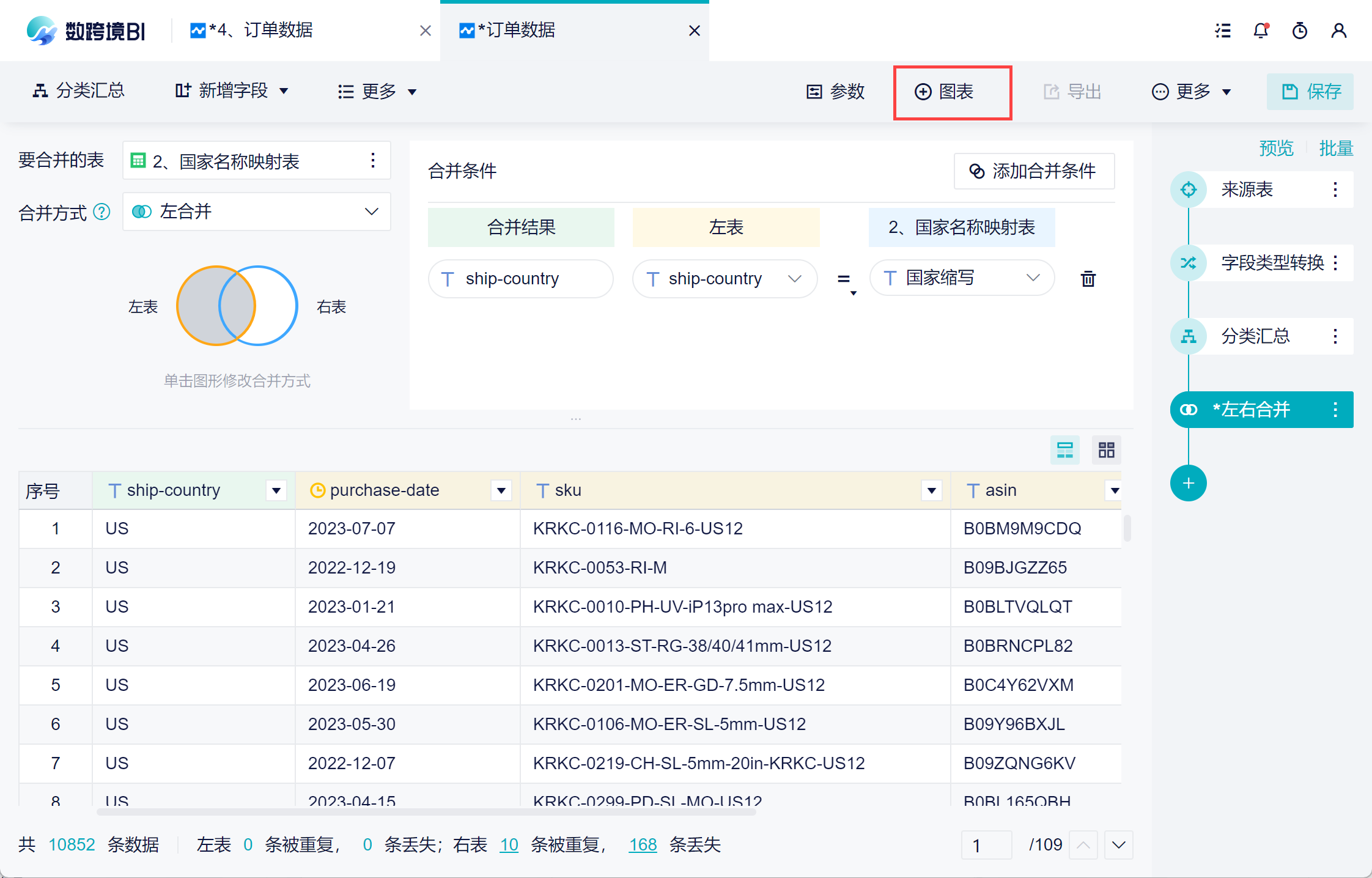Viewport: 1372px width, 878px height.
Task: Switch to the grid card view
Action: coord(1106,451)
